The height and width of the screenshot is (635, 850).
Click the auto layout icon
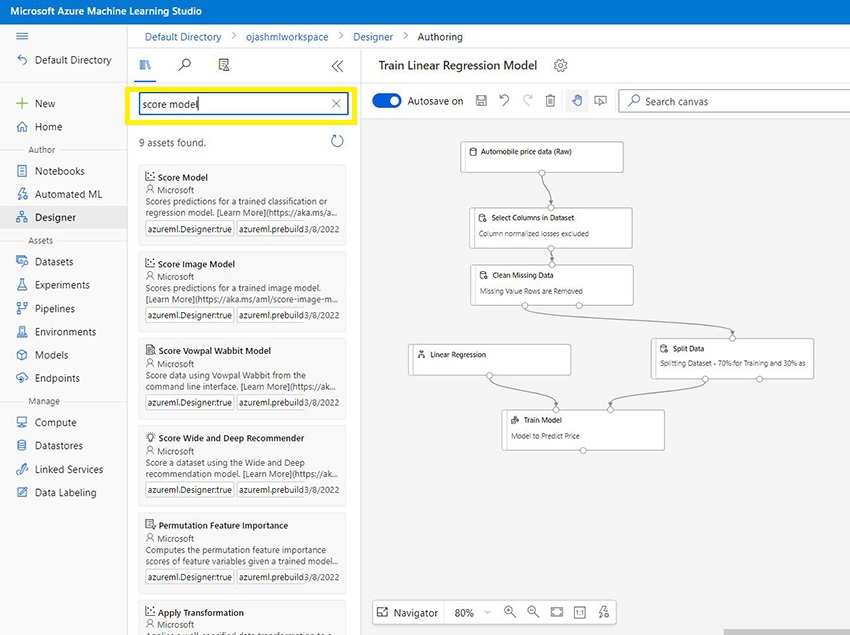603,612
